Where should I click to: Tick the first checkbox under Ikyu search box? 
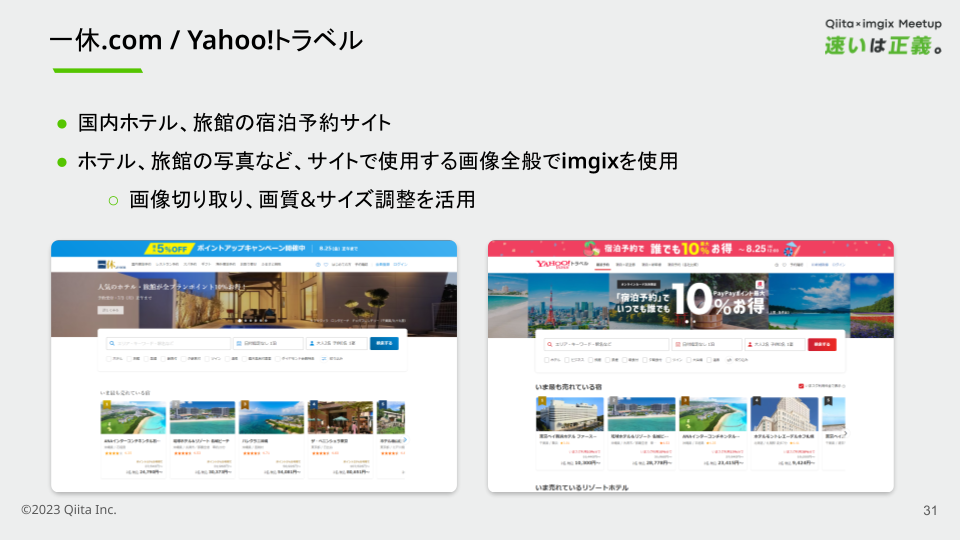tap(108, 357)
